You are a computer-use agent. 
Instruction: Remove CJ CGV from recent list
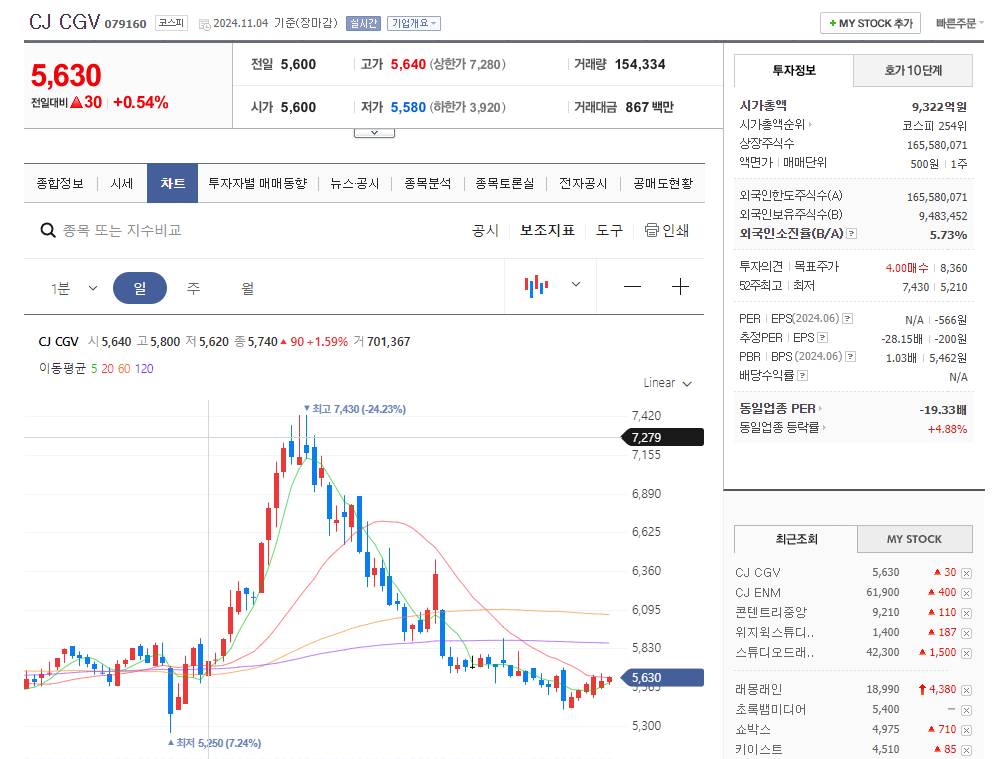tap(966, 573)
